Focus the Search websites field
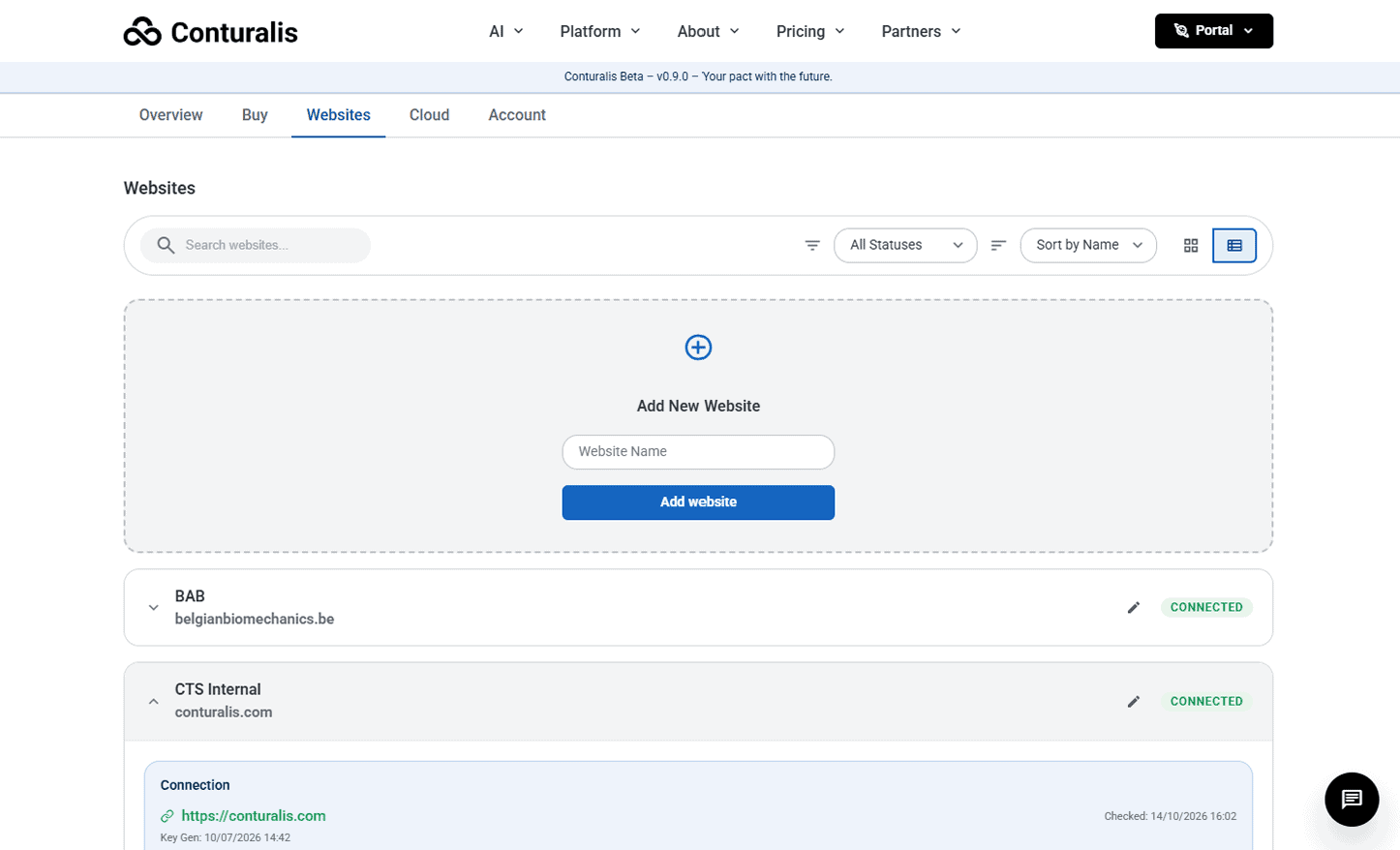The height and width of the screenshot is (850, 1400). [x=256, y=246]
